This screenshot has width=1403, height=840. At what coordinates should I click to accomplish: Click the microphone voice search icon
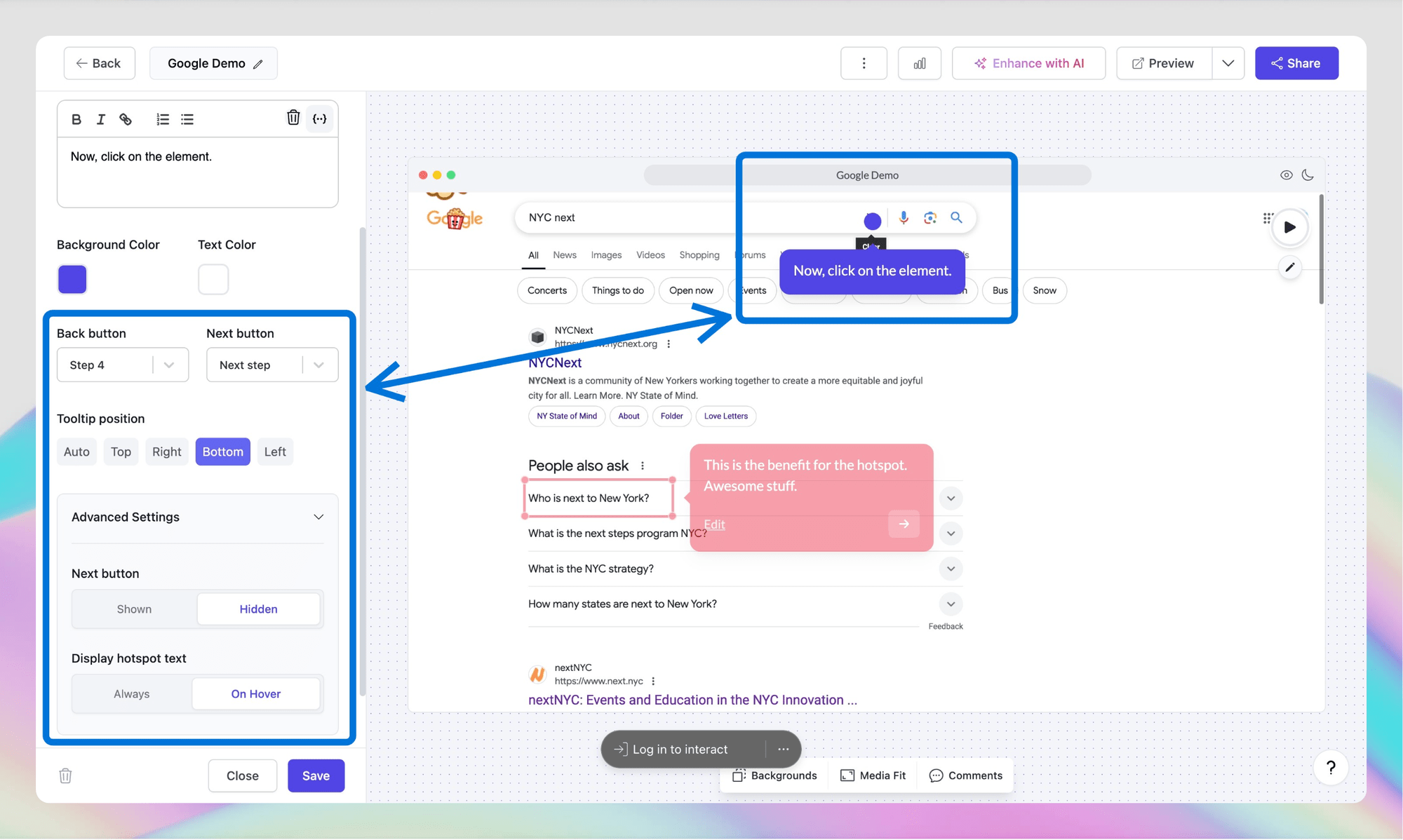(x=904, y=218)
